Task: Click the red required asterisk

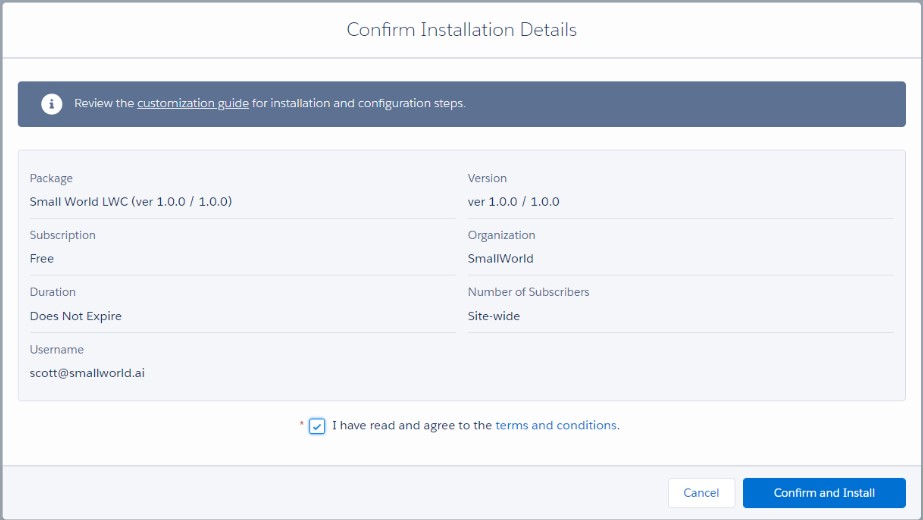Action: 302,425
